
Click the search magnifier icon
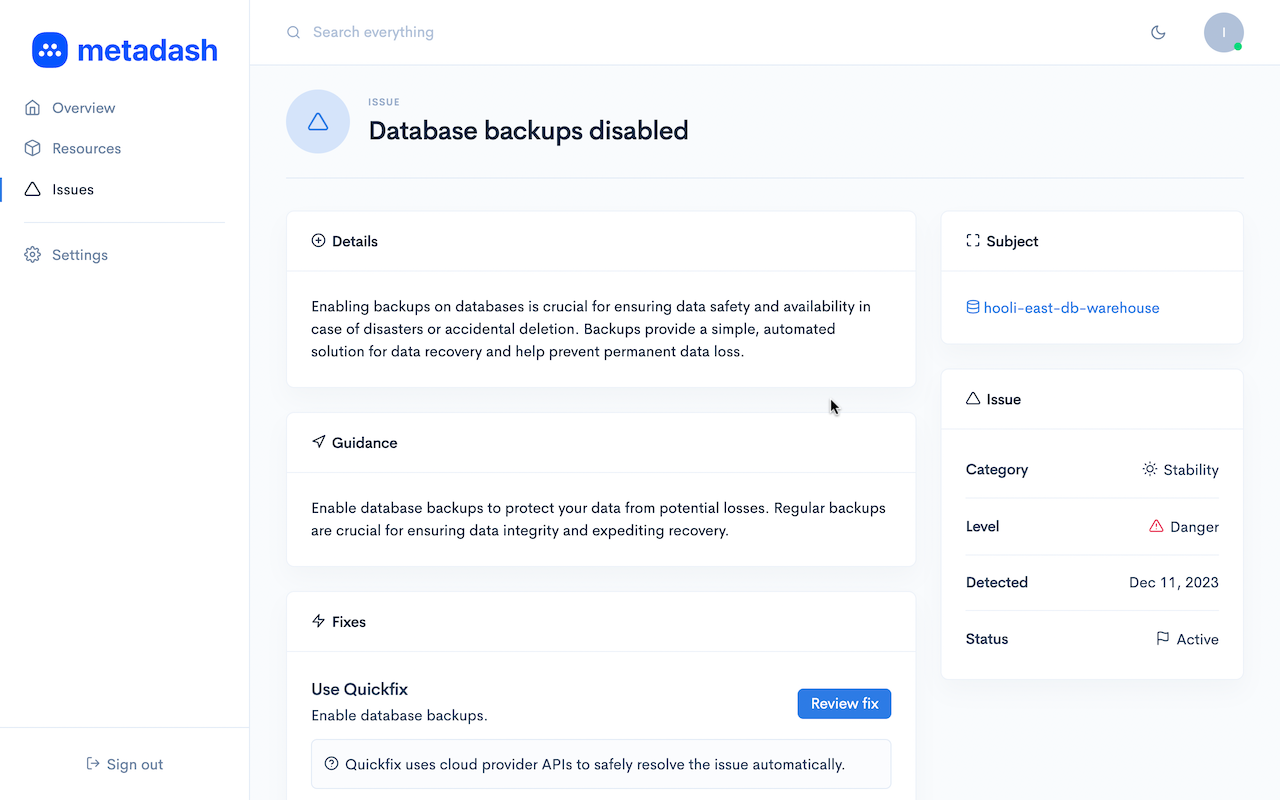[293, 32]
